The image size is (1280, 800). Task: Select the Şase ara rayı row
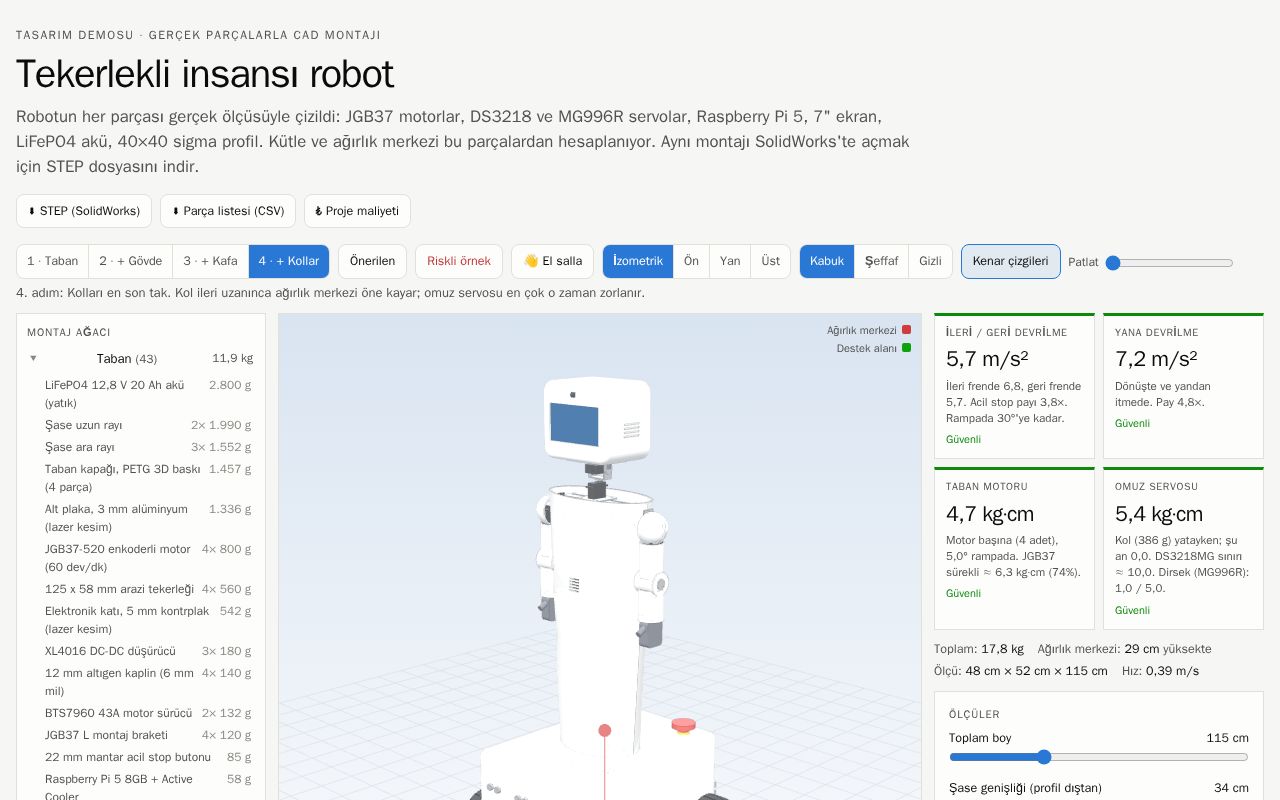(148, 447)
